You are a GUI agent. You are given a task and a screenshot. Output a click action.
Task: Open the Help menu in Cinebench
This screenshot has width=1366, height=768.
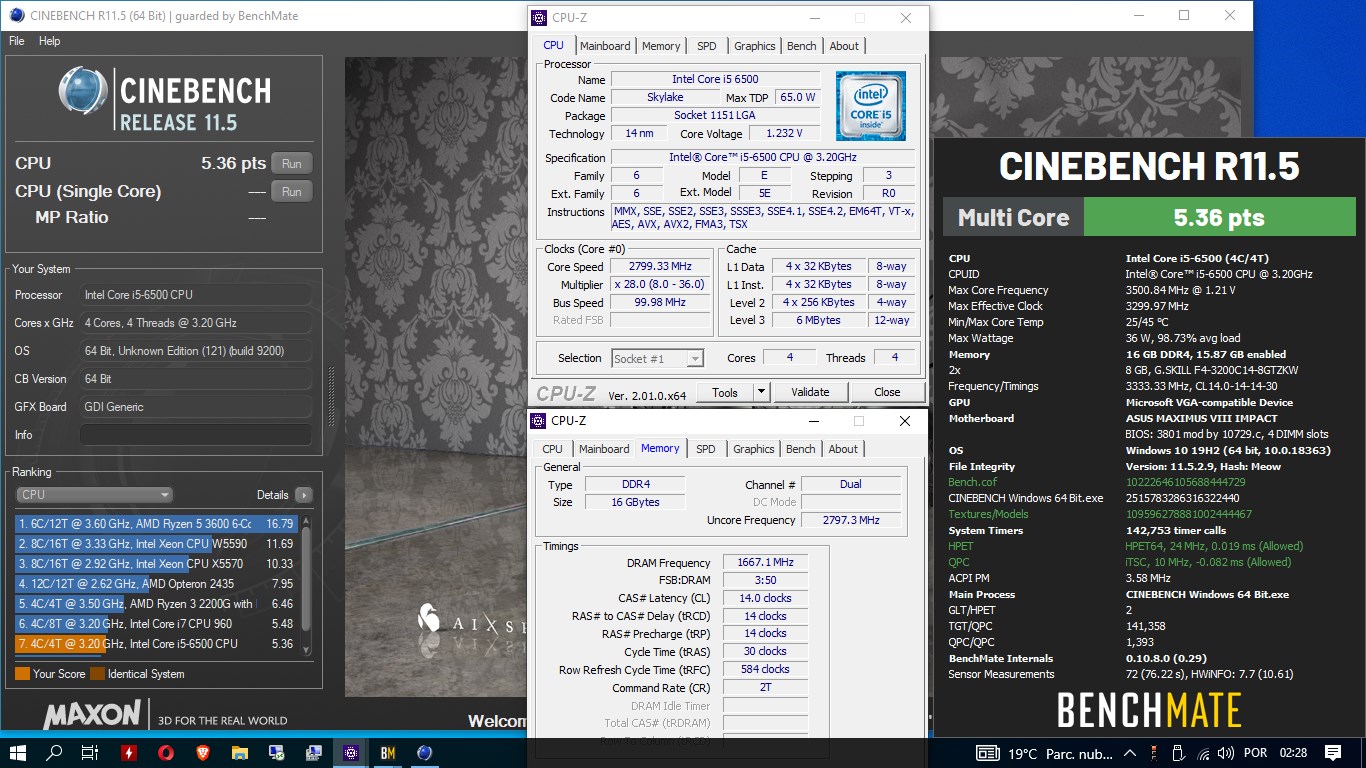(x=50, y=41)
